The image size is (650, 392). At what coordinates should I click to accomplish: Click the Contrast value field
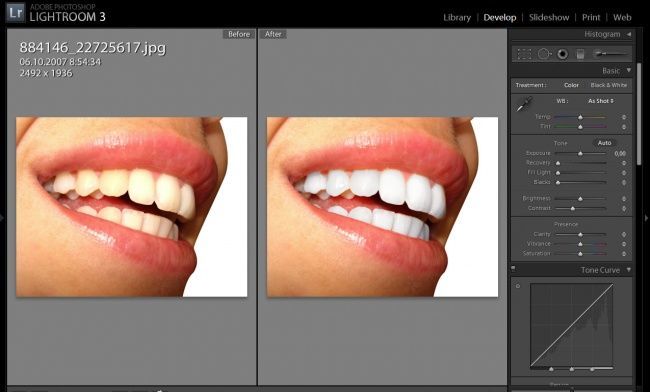coord(623,208)
